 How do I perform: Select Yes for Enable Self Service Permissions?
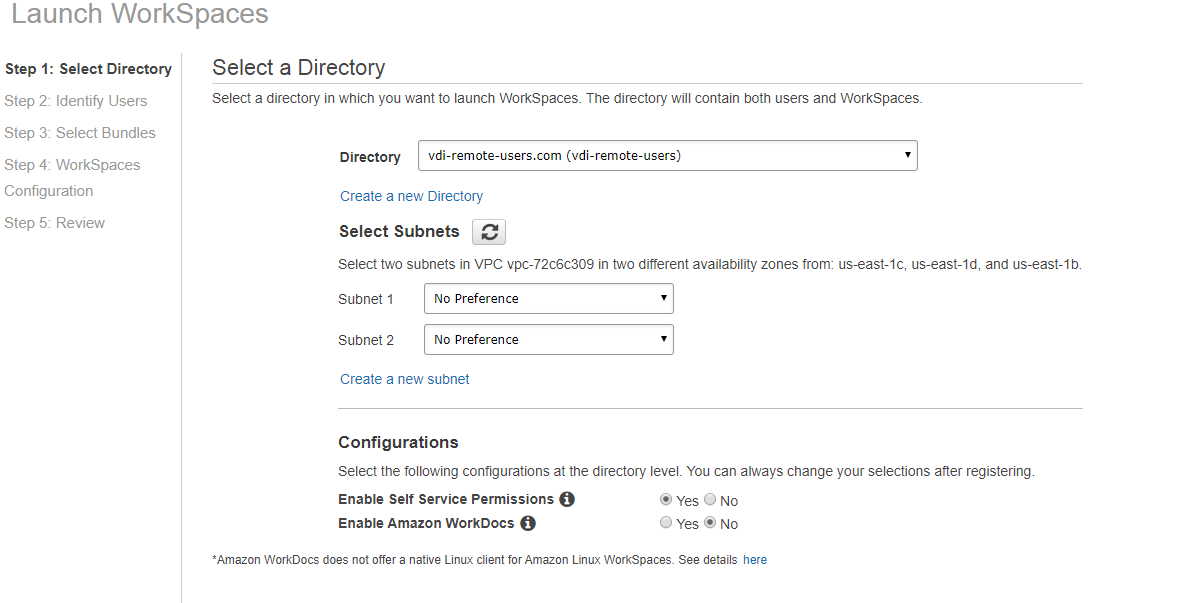[666, 499]
